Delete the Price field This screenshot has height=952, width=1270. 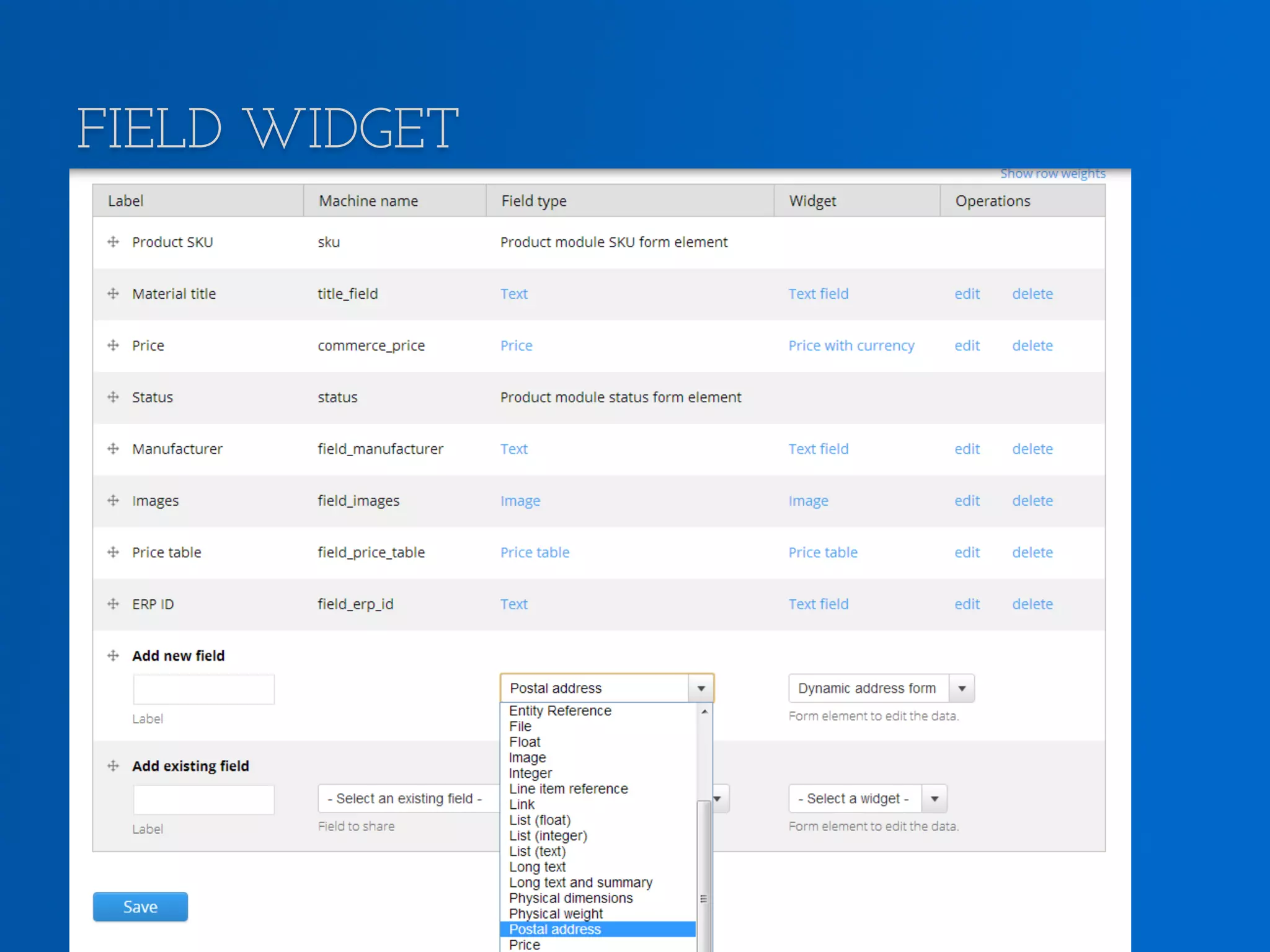1032,345
